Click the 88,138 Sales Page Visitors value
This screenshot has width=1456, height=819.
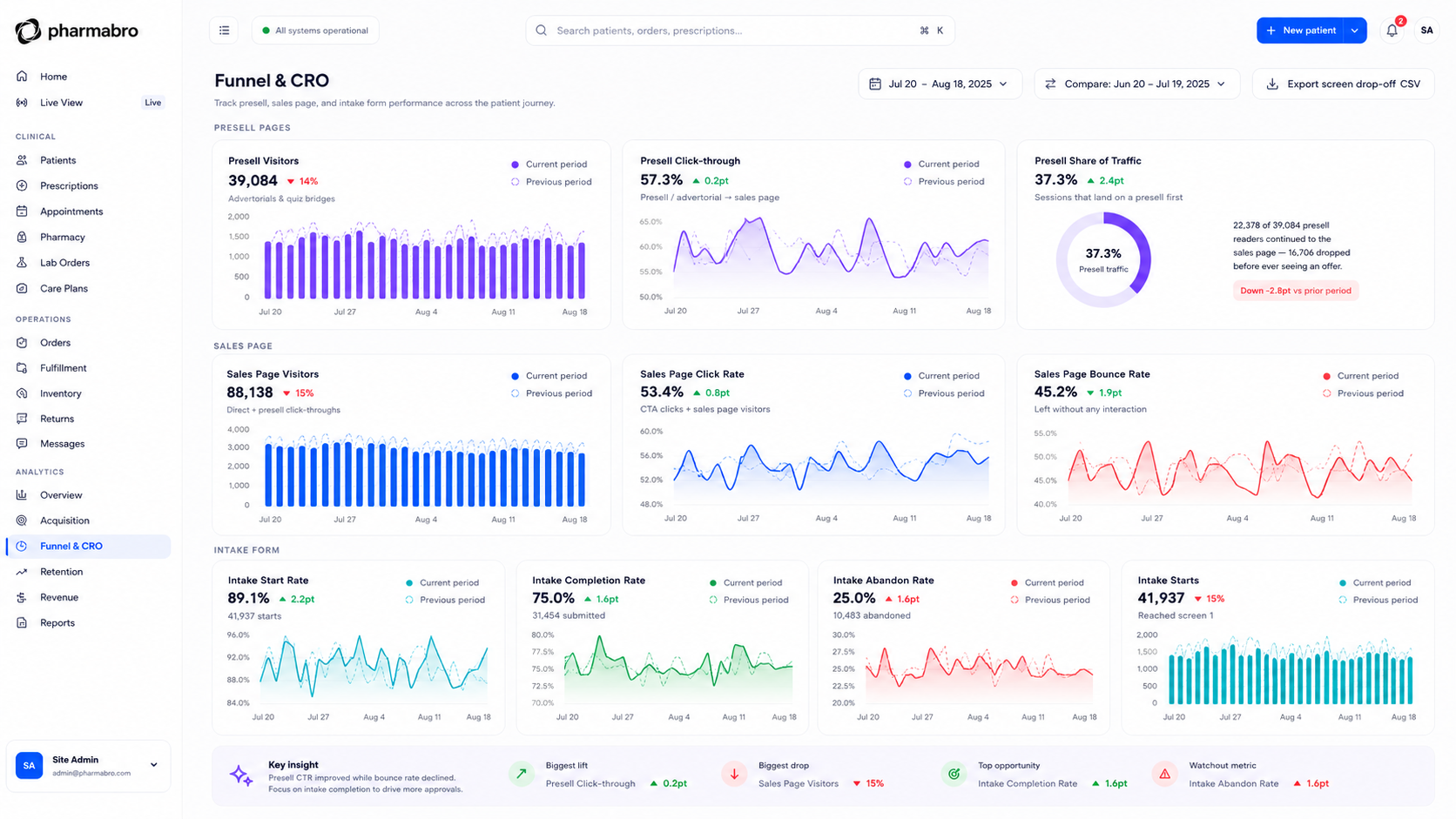pyautogui.click(x=250, y=393)
